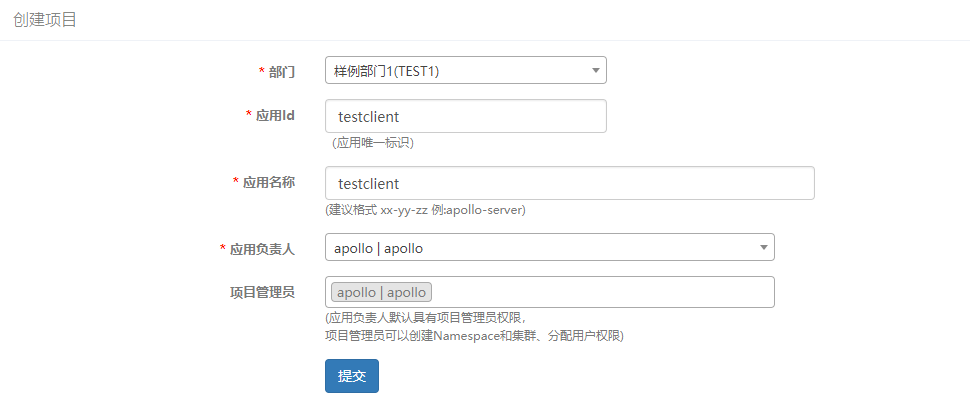
Task: Click the red asterisk beside 应用名称
Action: click(x=235, y=183)
